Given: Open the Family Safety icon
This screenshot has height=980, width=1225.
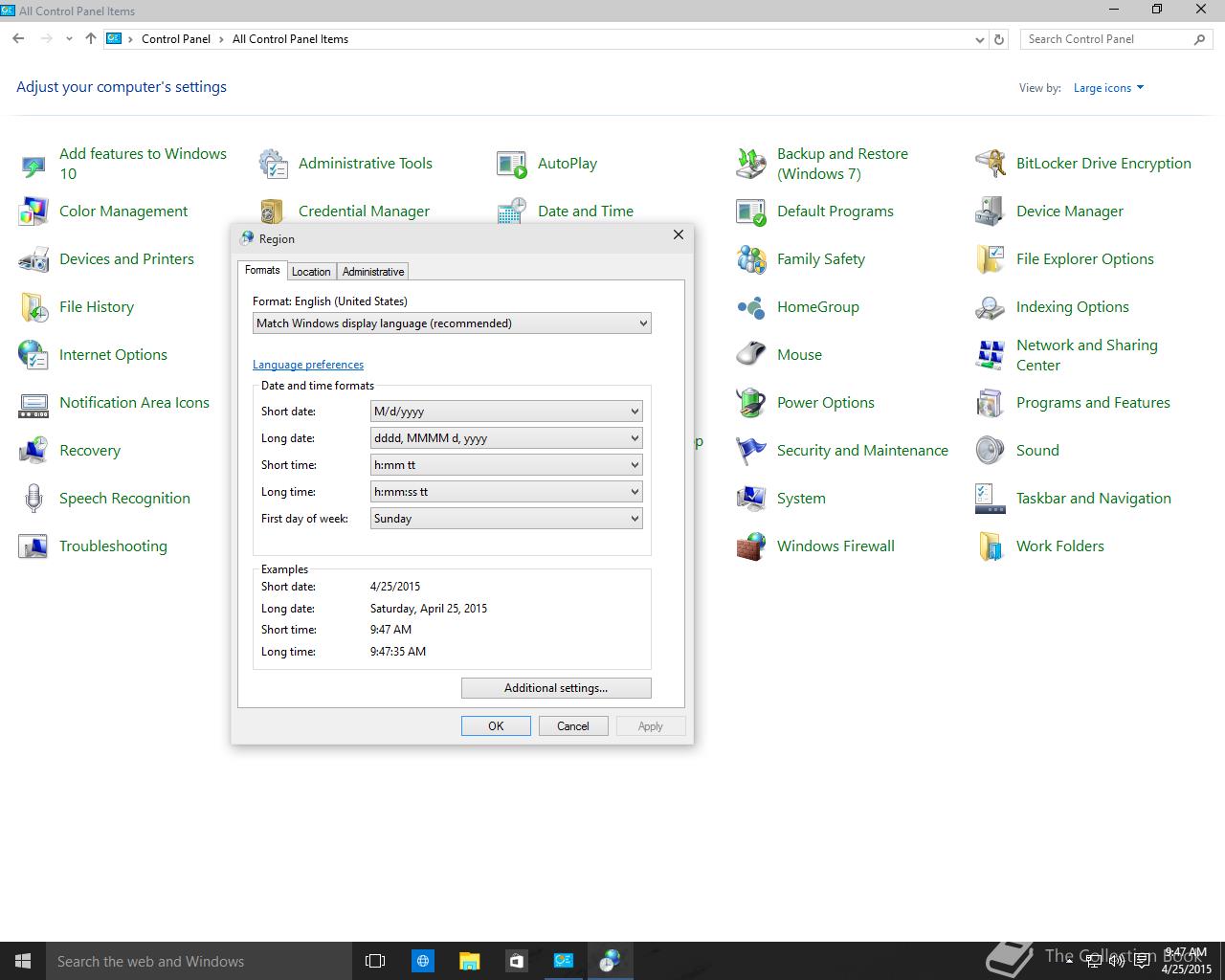Looking at the screenshot, I should click(x=751, y=259).
